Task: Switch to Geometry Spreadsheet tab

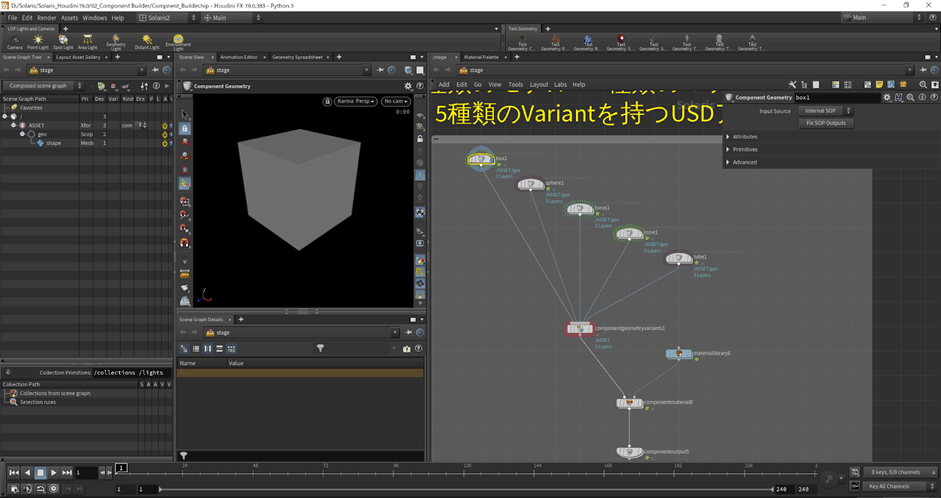Action: coord(297,57)
